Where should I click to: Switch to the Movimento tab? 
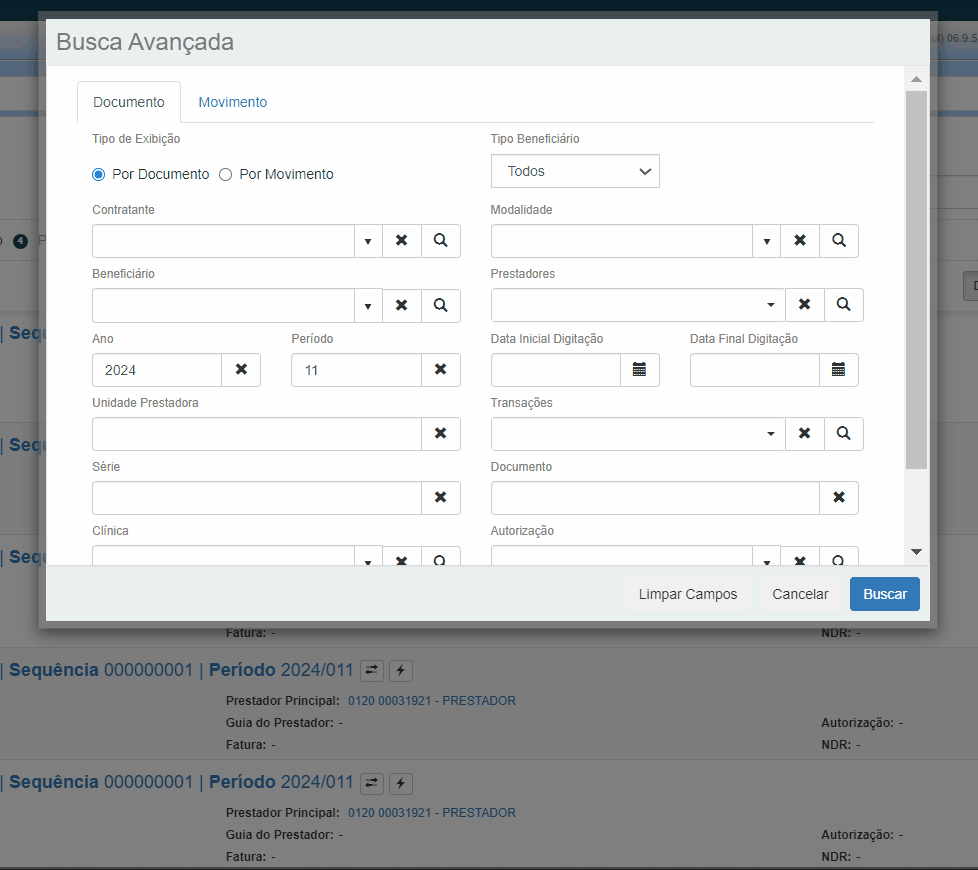point(232,102)
